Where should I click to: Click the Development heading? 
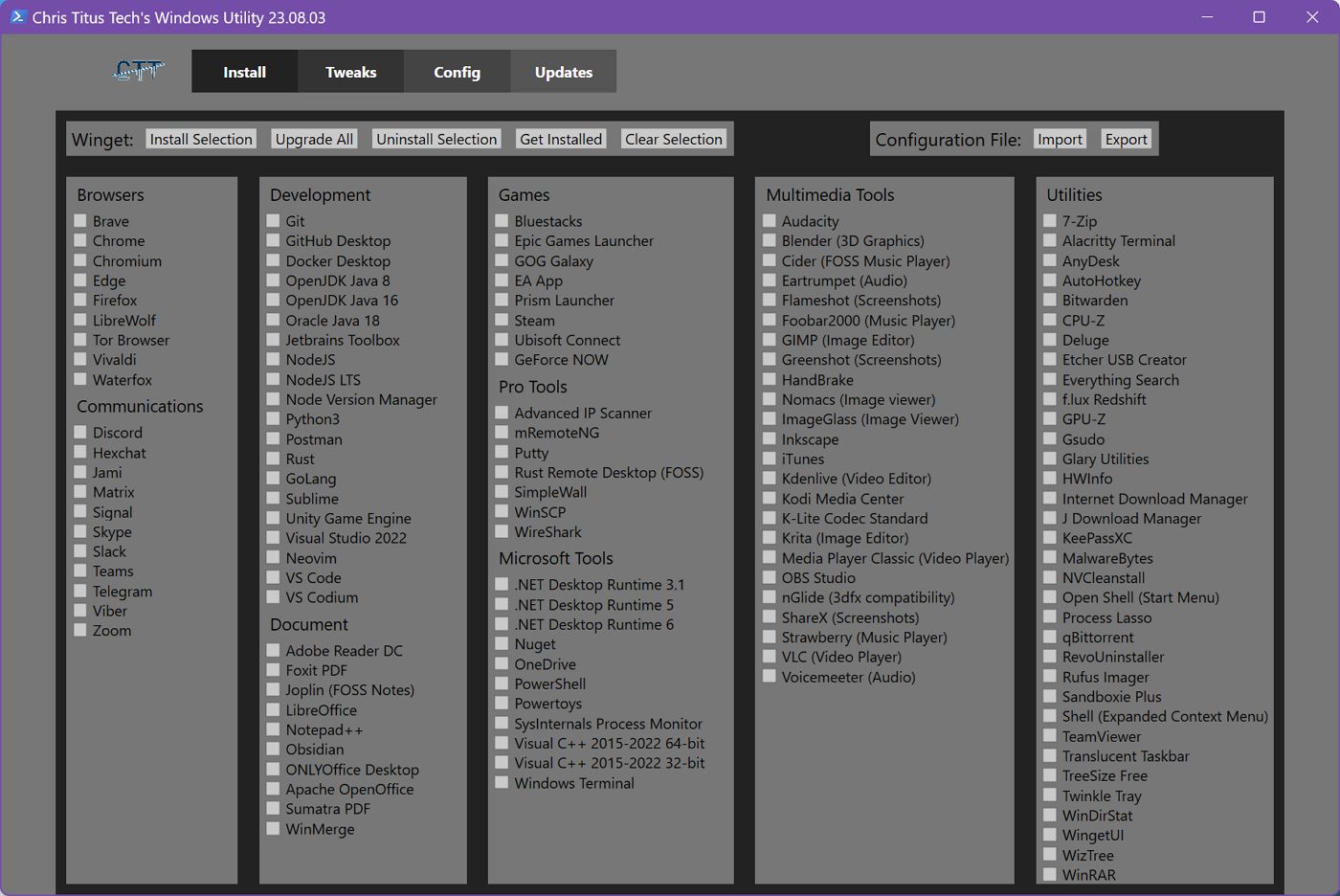(x=320, y=194)
